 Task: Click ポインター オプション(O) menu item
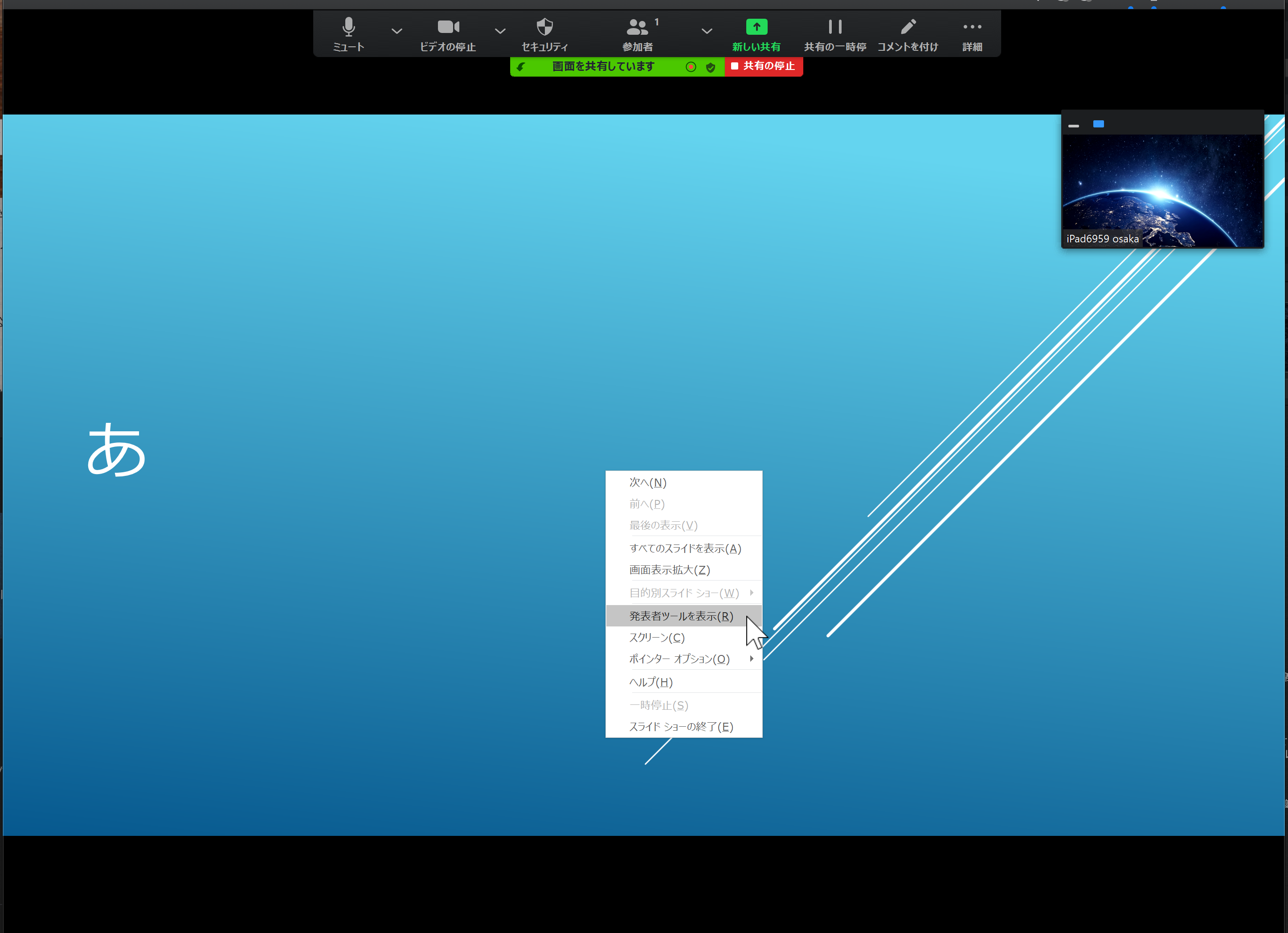click(684, 659)
